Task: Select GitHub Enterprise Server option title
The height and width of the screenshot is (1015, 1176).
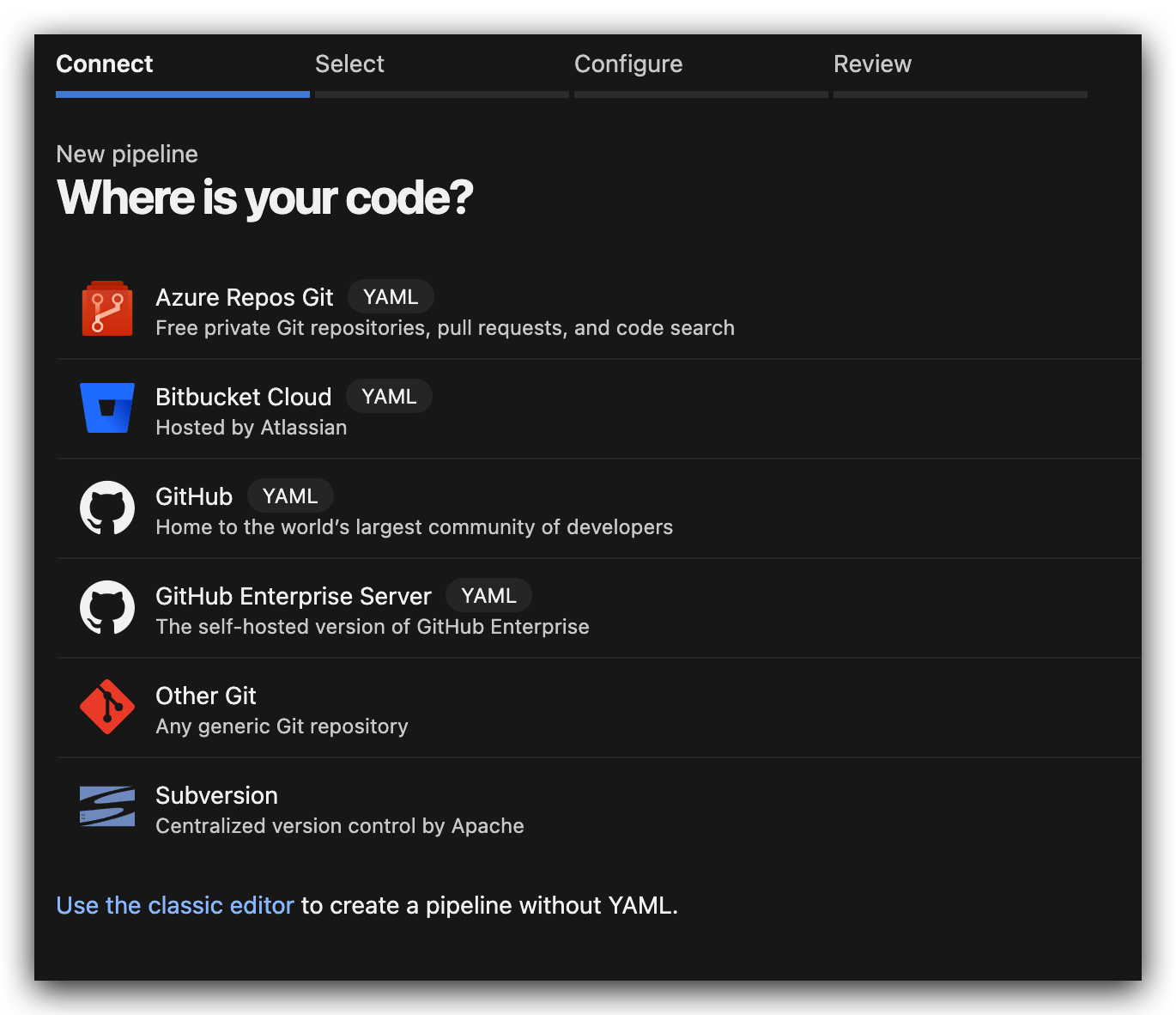Action: click(294, 597)
